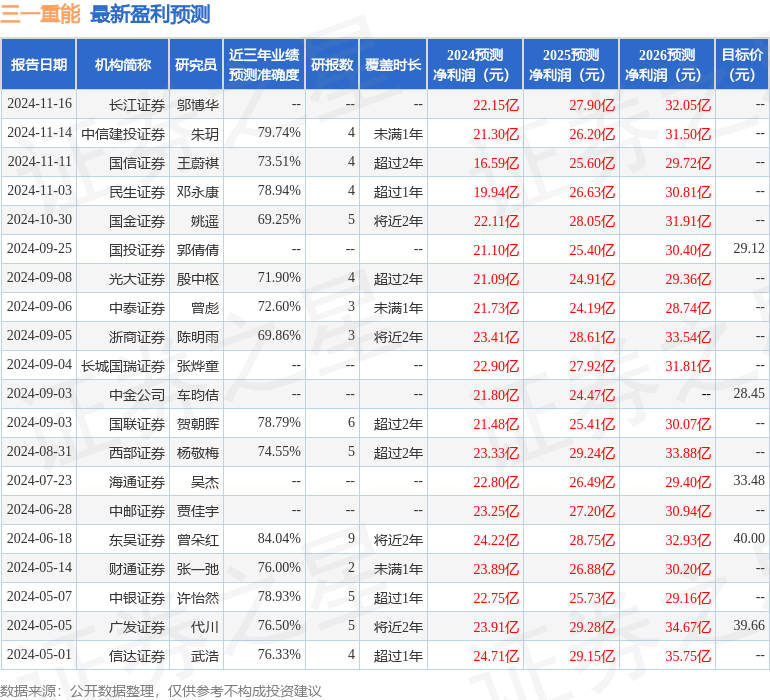This screenshot has height=700, width=770.
Task: Select 信达证券 2026 forecast 35.75亿
Action: 688,656
